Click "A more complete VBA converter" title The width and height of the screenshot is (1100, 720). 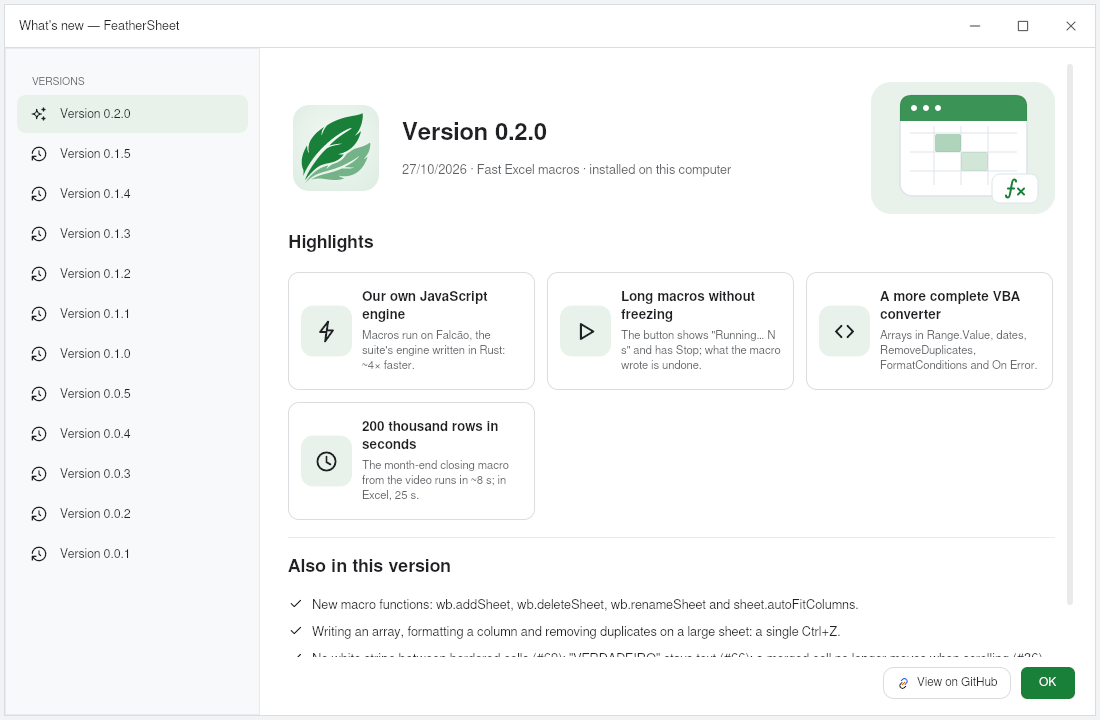950,305
